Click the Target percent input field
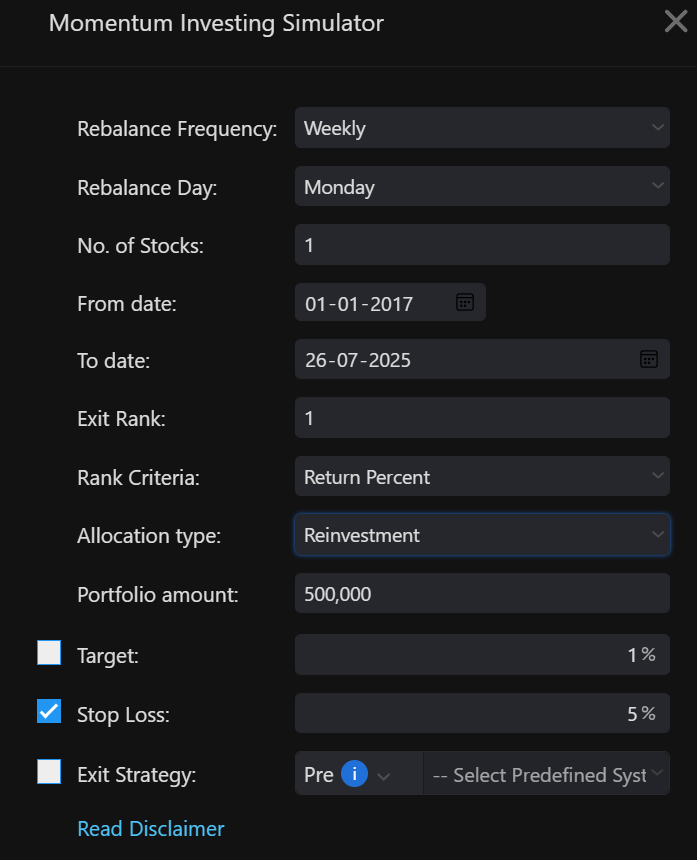This screenshot has height=860, width=697. (482, 655)
